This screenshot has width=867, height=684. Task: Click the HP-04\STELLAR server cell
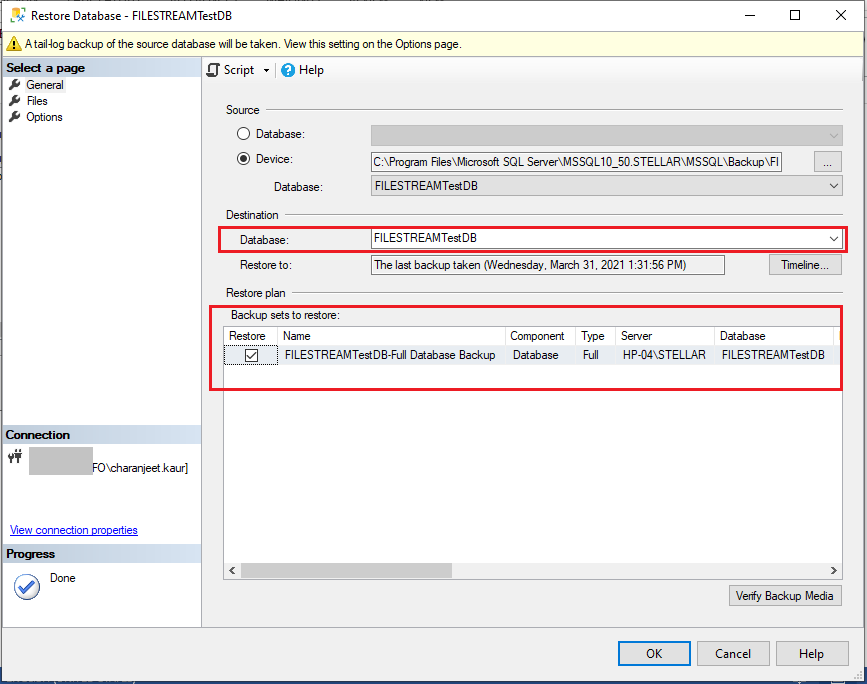[664, 355]
